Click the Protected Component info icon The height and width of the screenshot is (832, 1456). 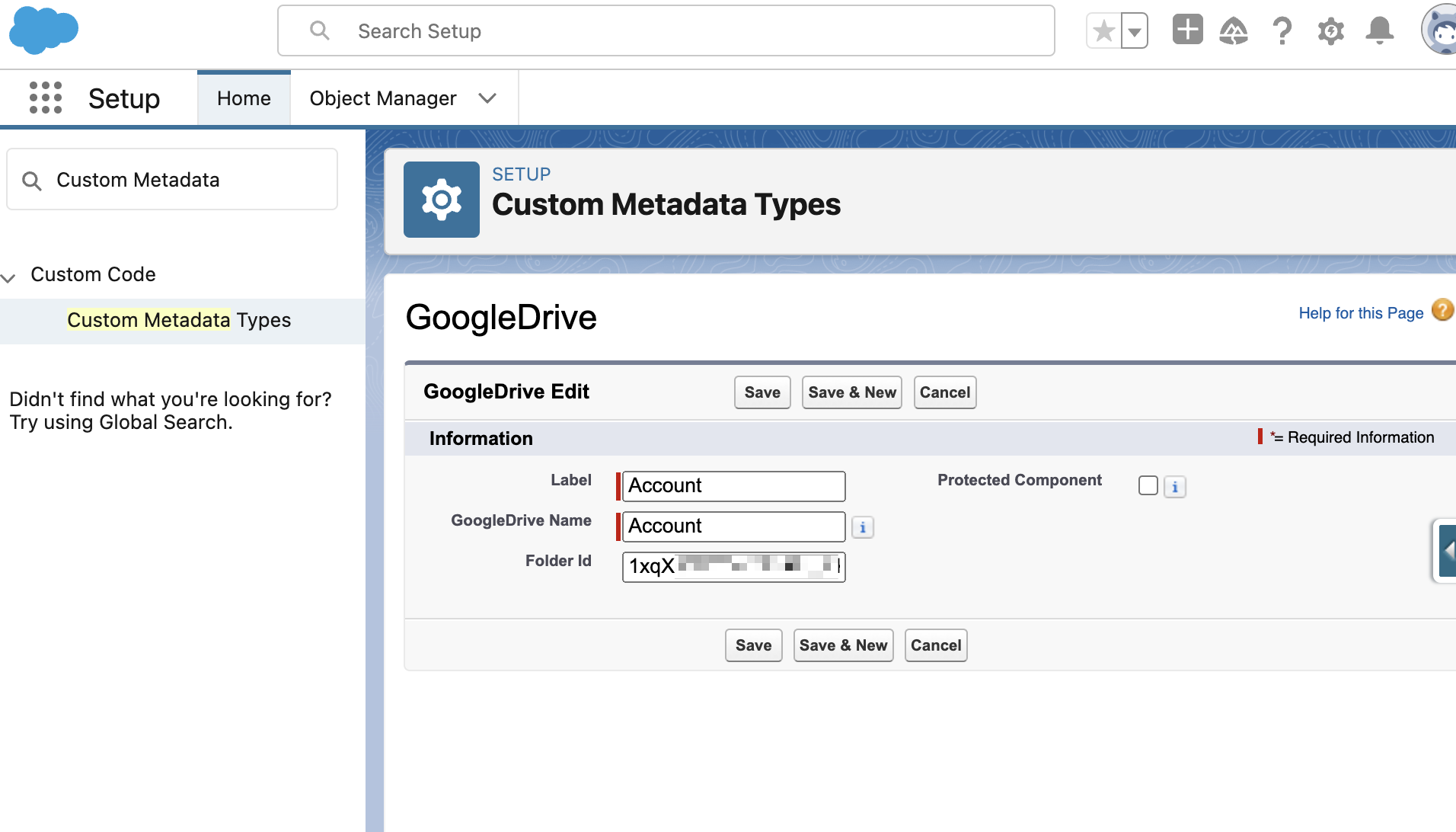click(1175, 487)
